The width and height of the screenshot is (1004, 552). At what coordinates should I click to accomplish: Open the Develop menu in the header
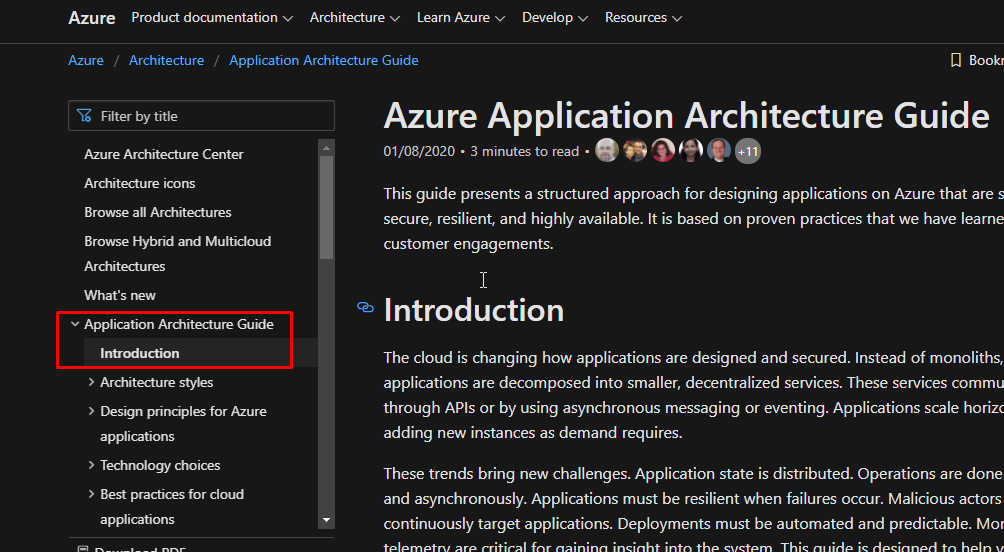(554, 18)
